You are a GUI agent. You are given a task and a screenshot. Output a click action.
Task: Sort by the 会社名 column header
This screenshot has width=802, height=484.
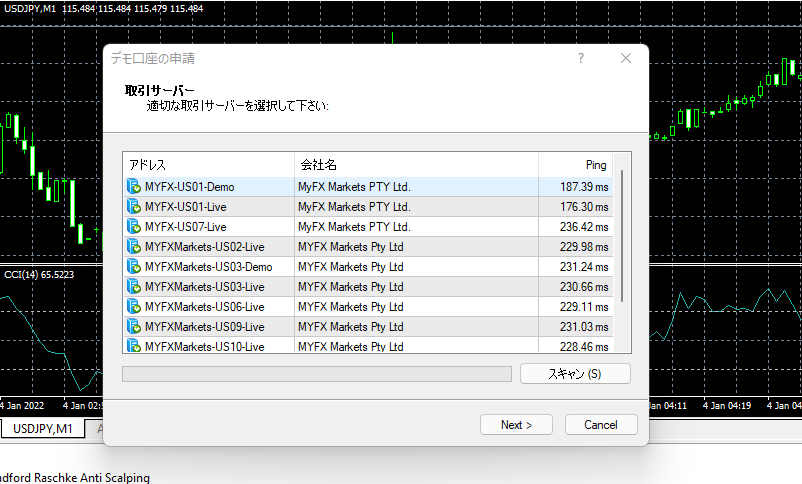point(416,165)
